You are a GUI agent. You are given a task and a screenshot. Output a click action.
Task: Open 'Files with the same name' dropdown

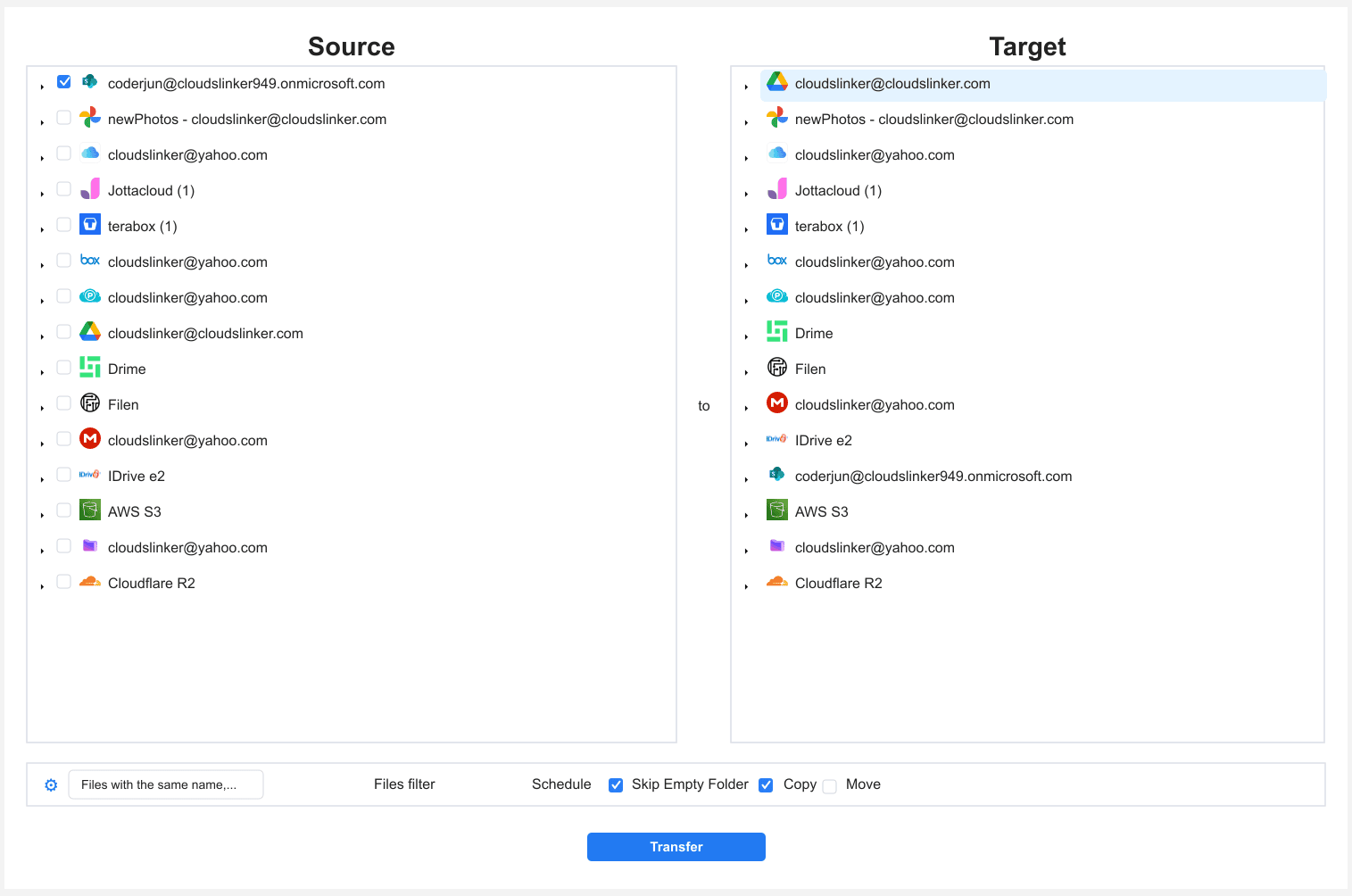166,784
